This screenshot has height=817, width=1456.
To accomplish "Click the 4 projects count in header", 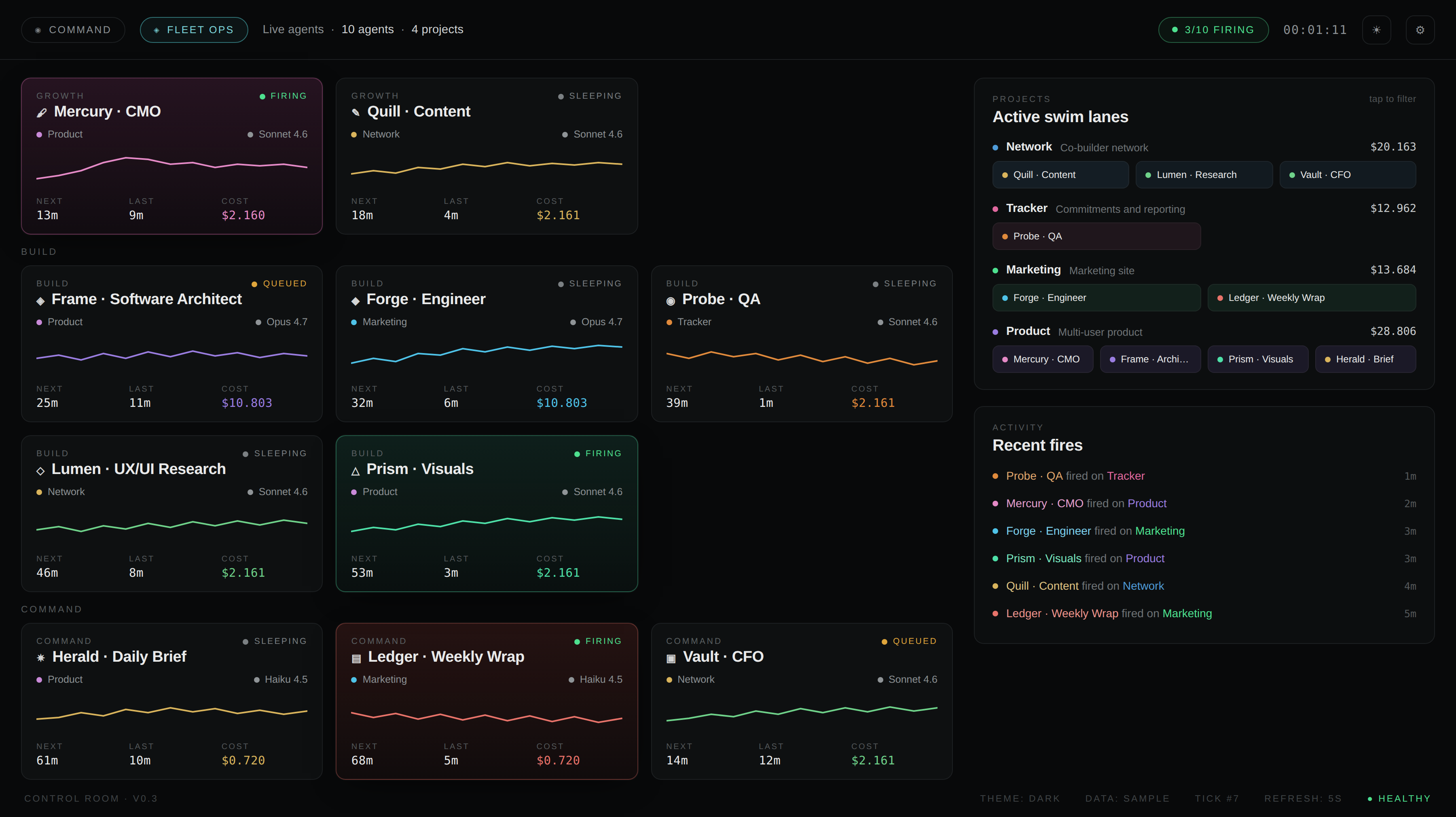I will 438,30.
